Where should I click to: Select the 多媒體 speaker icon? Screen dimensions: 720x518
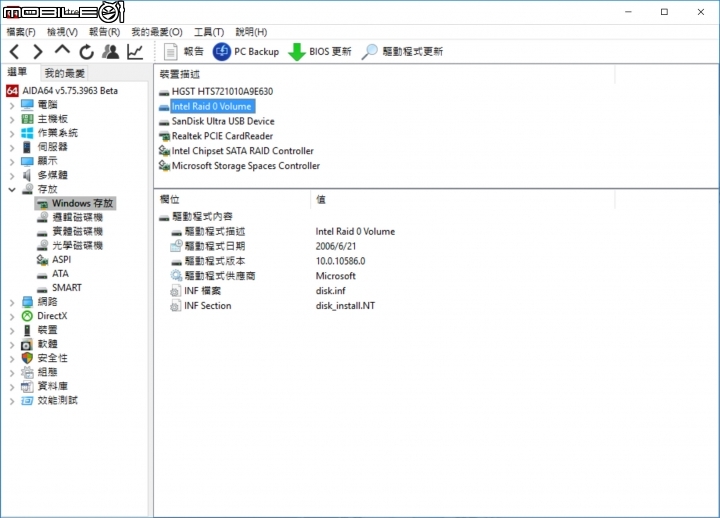27,175
